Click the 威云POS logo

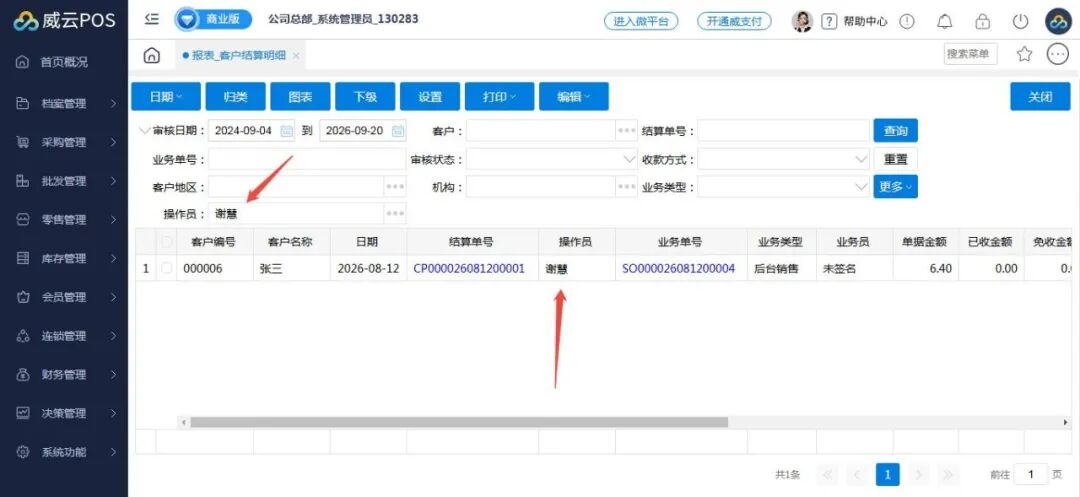pos(64,21)
